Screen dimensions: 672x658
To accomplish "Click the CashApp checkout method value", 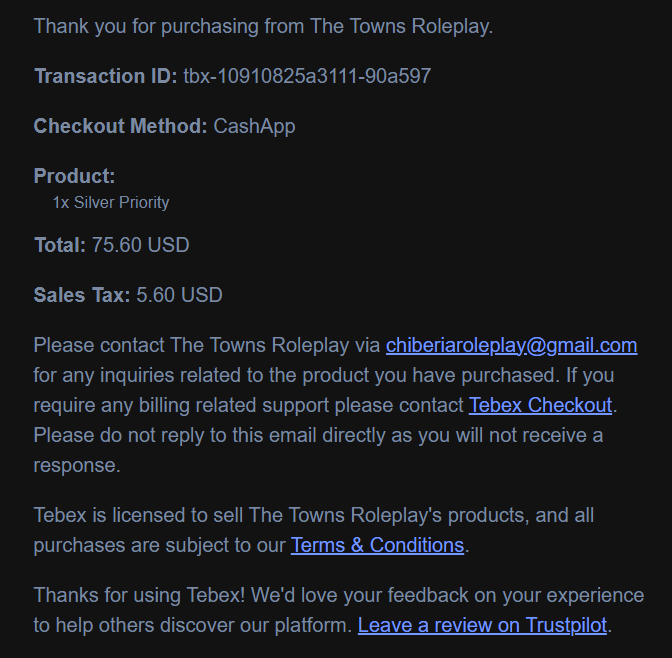I will pos(254,126).
